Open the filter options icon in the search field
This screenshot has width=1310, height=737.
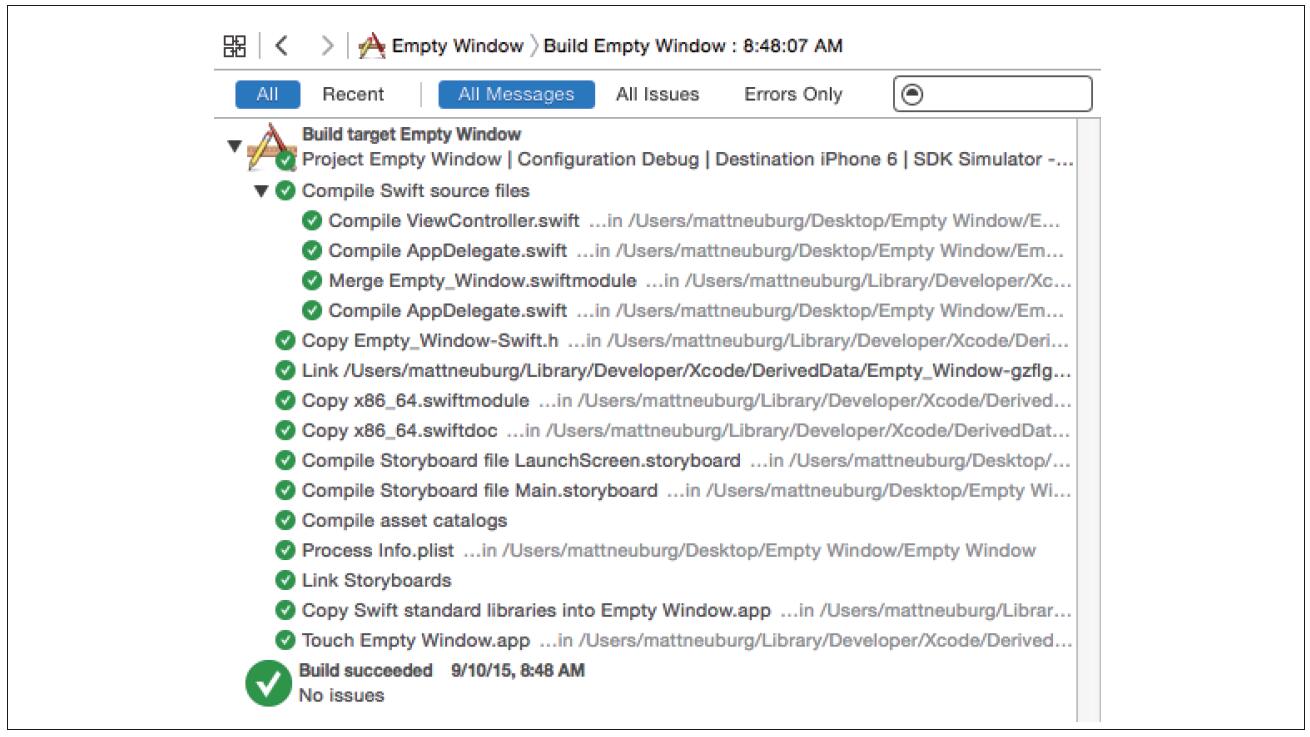tap(912, 95)
